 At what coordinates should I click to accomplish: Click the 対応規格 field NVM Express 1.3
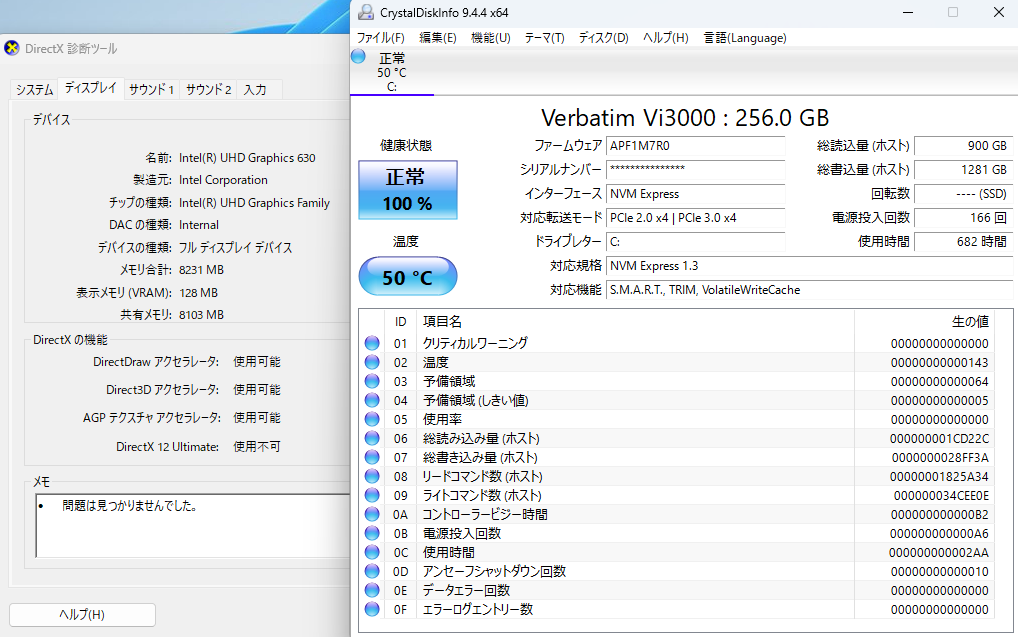point(809,266)
